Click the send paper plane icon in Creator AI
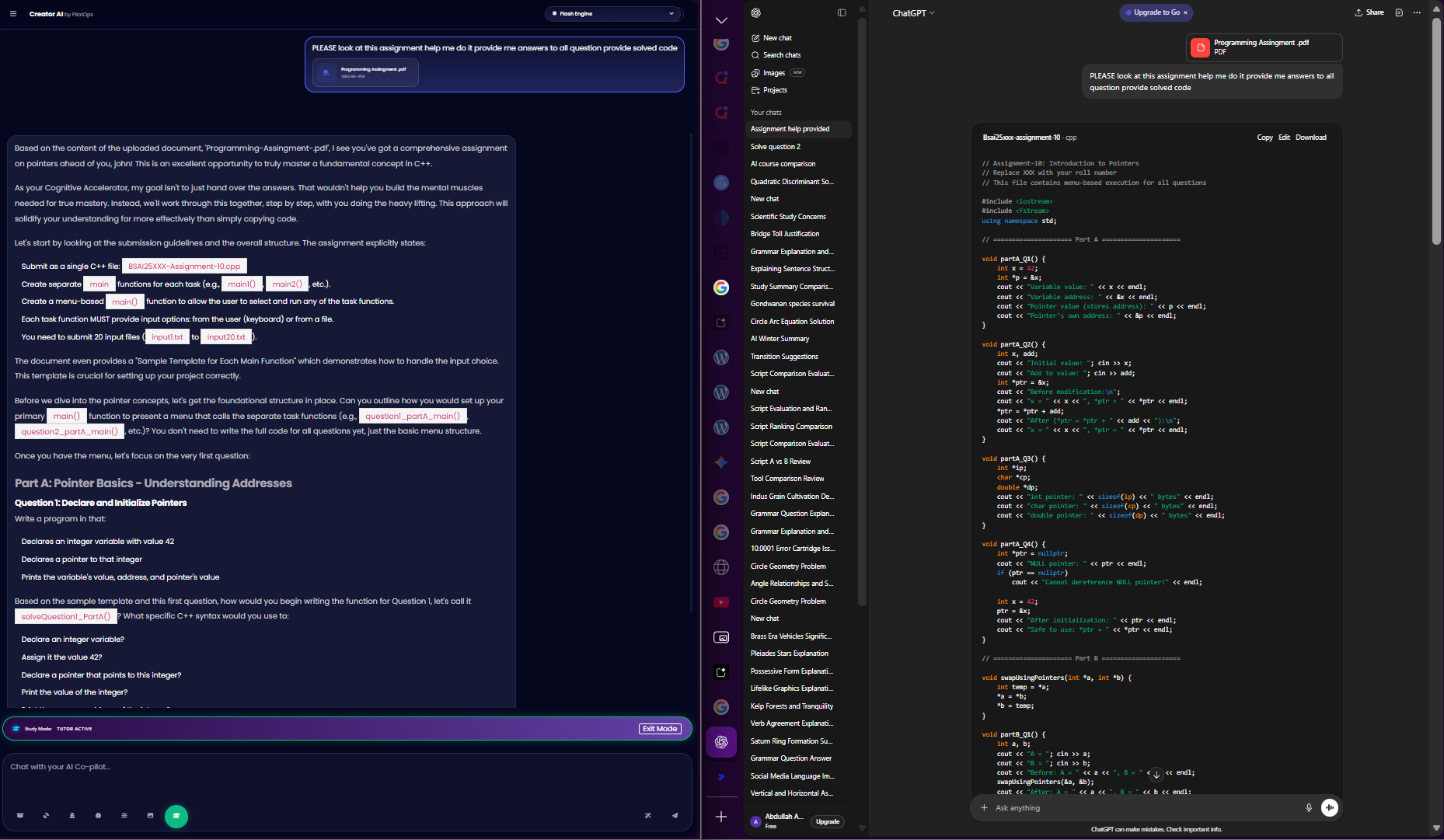 pos(675,816)
